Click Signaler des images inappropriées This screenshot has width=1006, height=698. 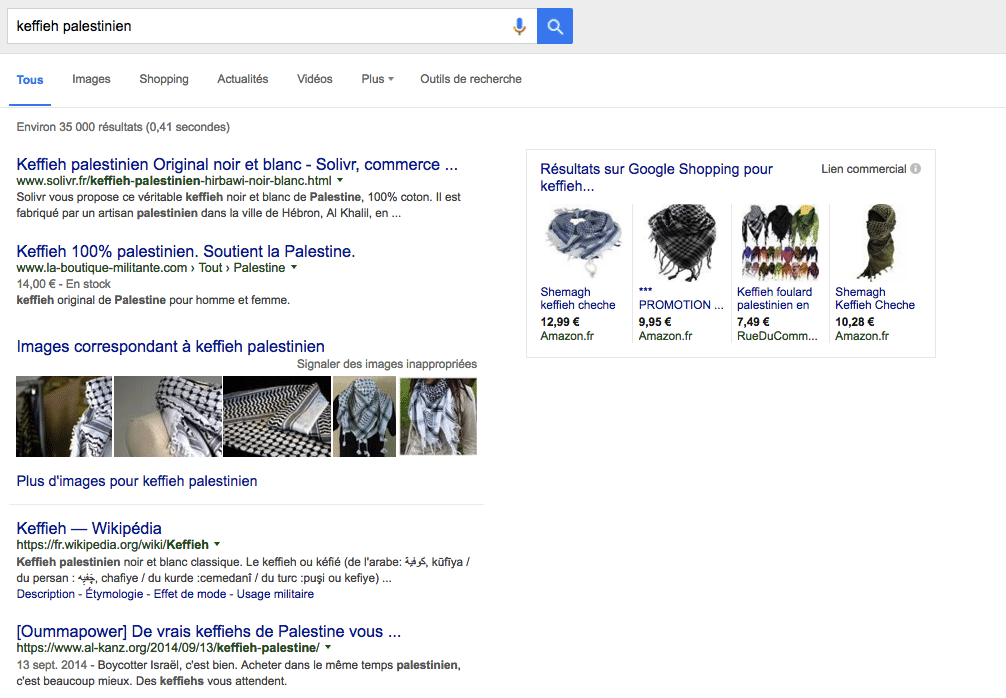pyautogui.click(x=387, y=364)
